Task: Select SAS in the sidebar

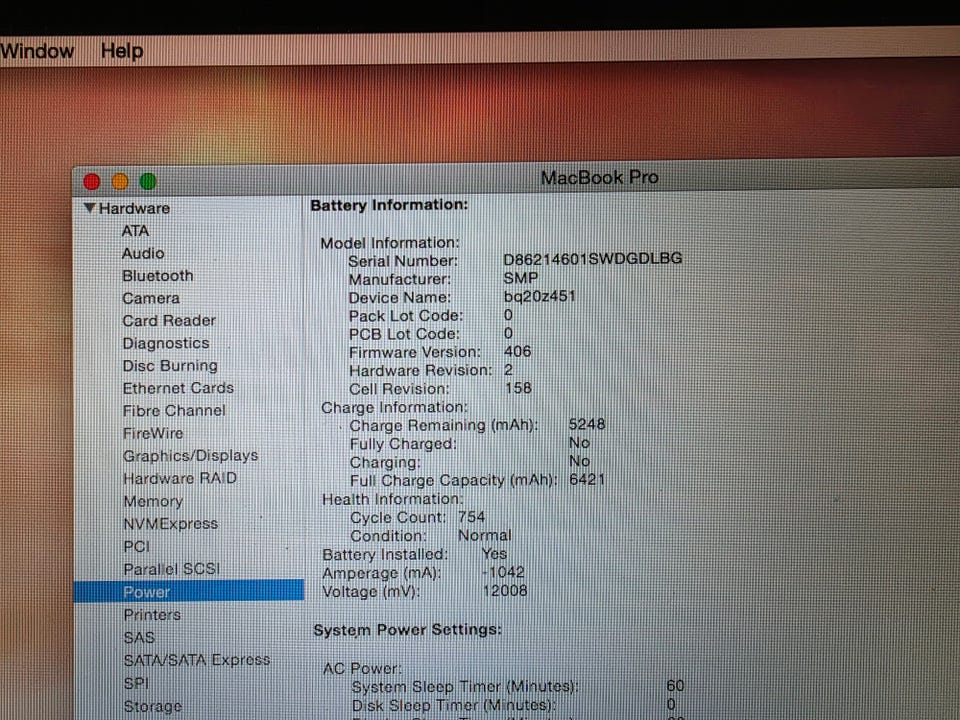Action: (x=139, y=637)
